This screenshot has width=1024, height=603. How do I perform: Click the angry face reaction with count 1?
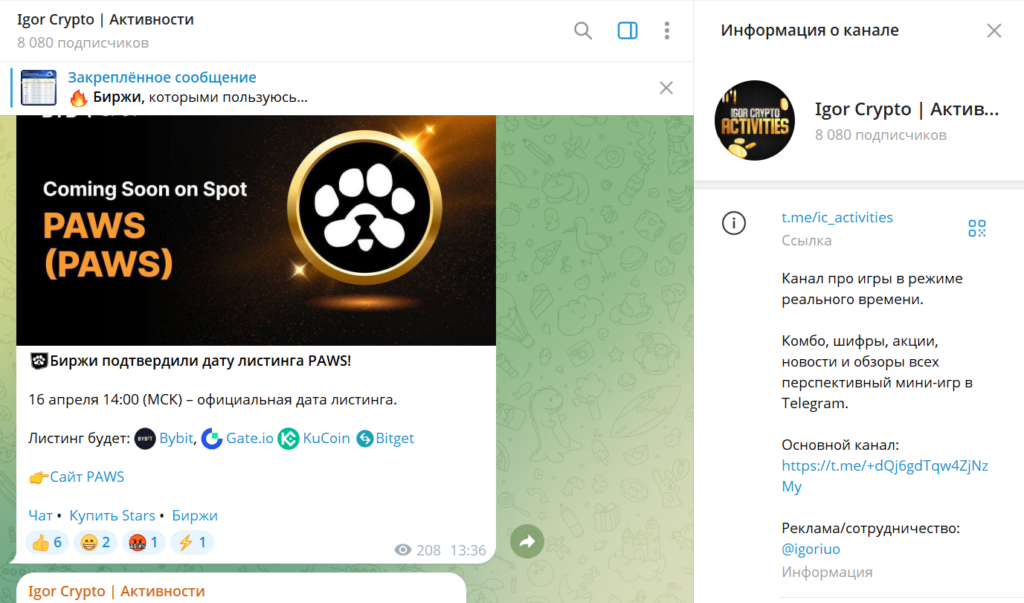(x=143, y=542)
